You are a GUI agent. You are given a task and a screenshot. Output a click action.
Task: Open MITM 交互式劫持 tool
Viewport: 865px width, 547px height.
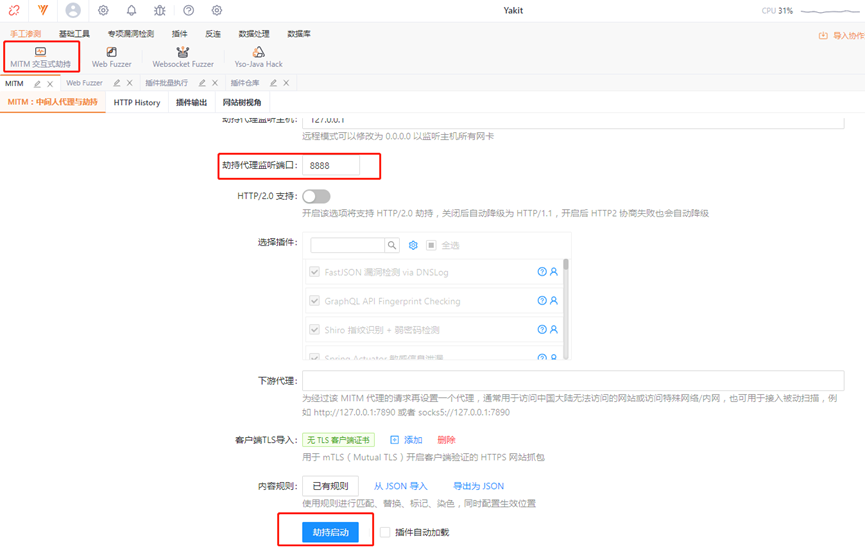tap(40, 57)
